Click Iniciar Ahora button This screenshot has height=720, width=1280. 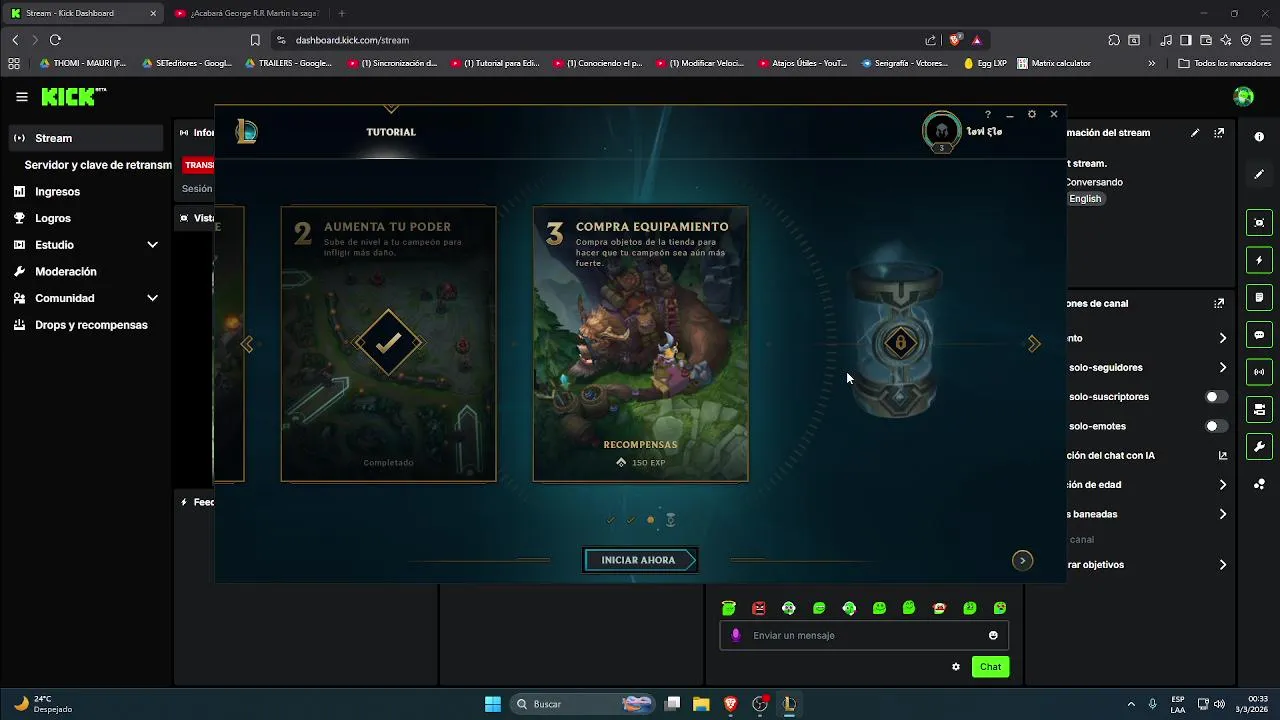tap(640, 560)
